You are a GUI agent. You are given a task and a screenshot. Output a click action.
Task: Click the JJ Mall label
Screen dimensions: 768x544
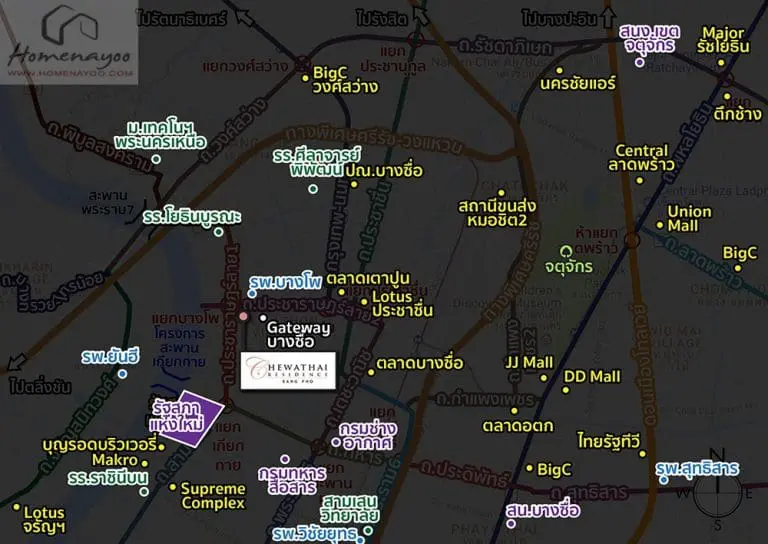[x=529, y=363]
